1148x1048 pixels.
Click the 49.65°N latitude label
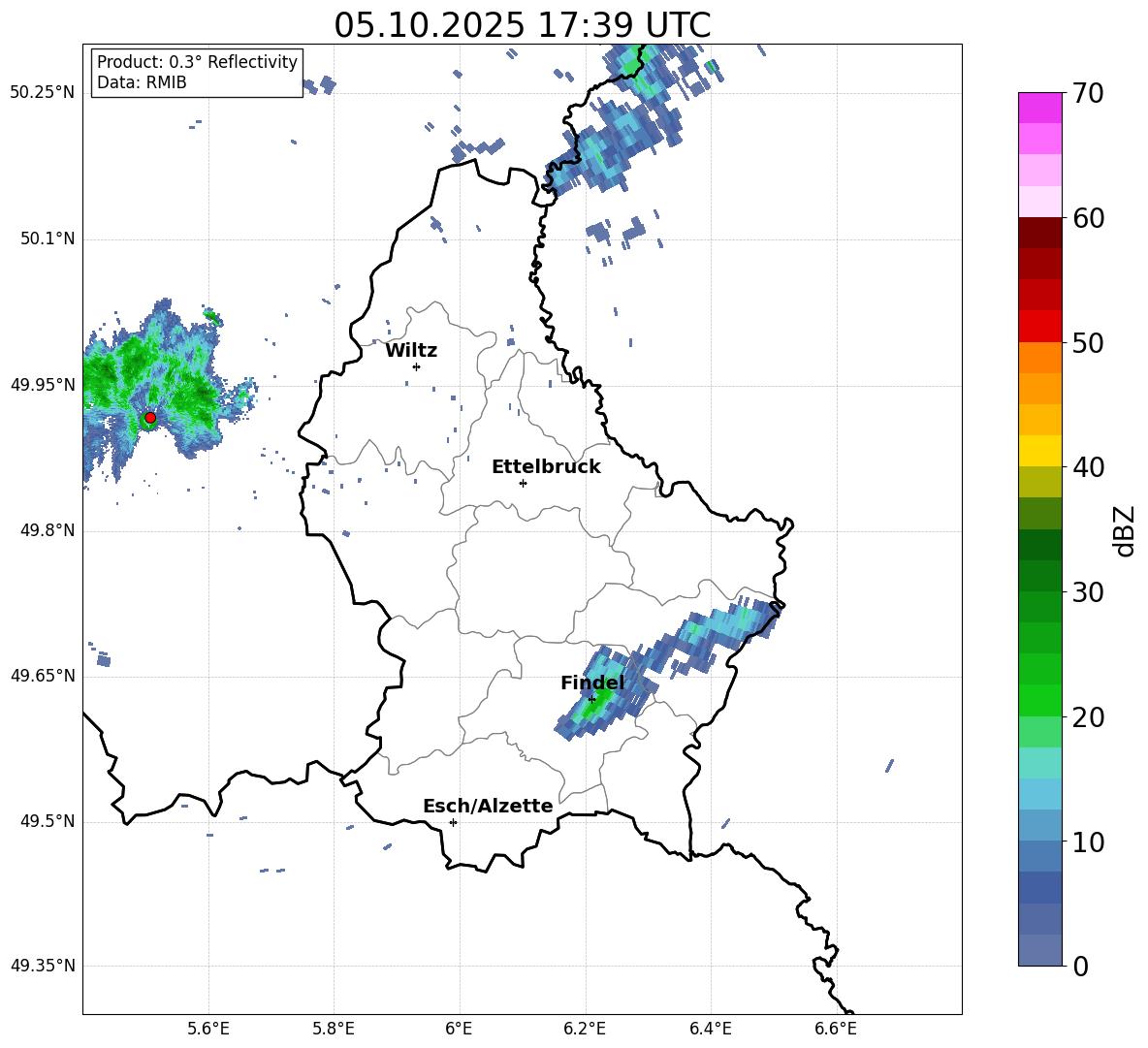43,676
